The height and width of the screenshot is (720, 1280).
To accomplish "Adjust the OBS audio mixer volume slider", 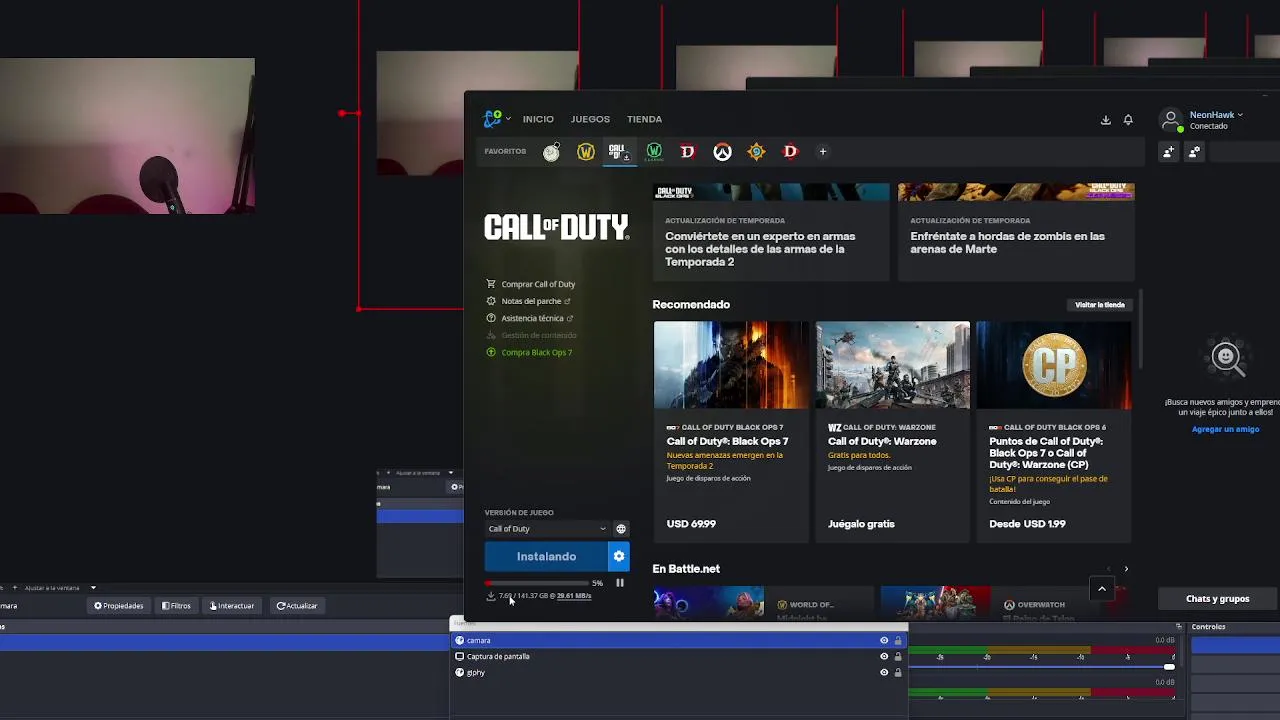I will pyautogui.click(x=1169, y=666).
